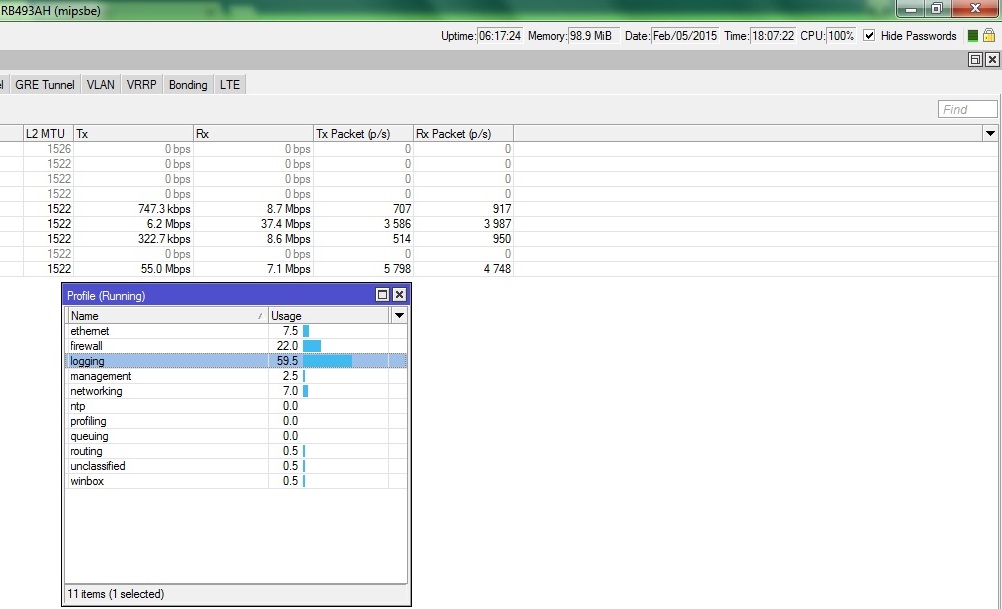Click the Memory value 98.9 MiB
Viewport: 1002px width, 609px height.
tap(593, 36)
